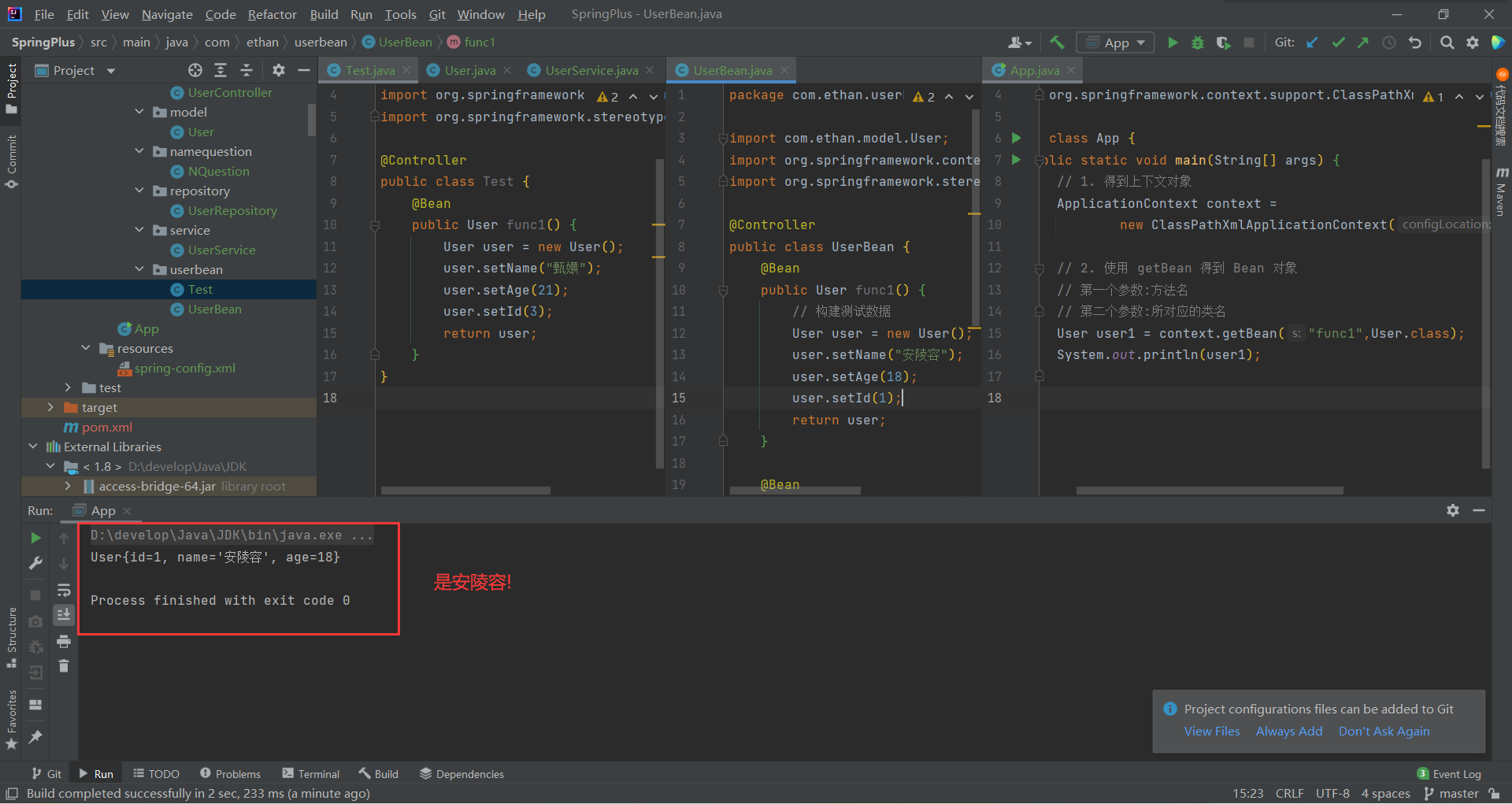The width and height of the screenshot is (1512, 804).
Task: Select pom.xml in project tree
Action: coord(98,427)
